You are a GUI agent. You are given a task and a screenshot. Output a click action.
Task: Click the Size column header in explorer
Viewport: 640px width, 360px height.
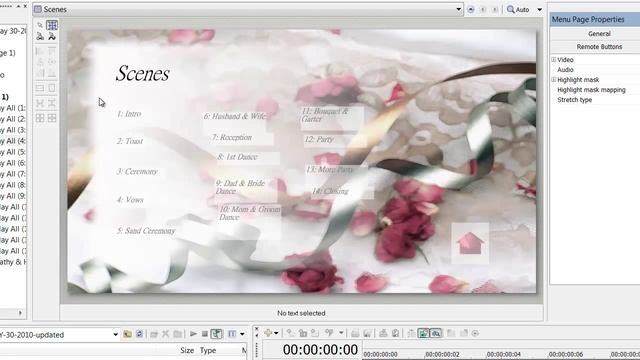click(x=187, y=350)
